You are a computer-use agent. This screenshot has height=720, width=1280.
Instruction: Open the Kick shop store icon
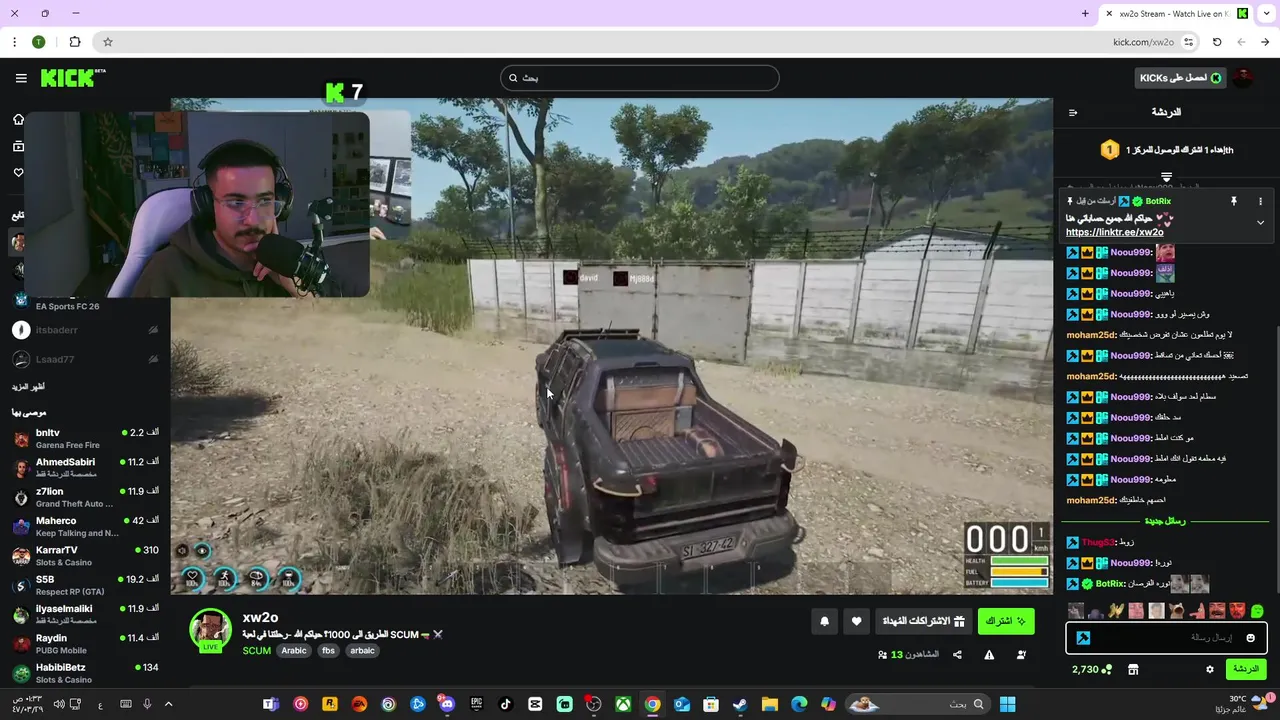(1133, 669)
